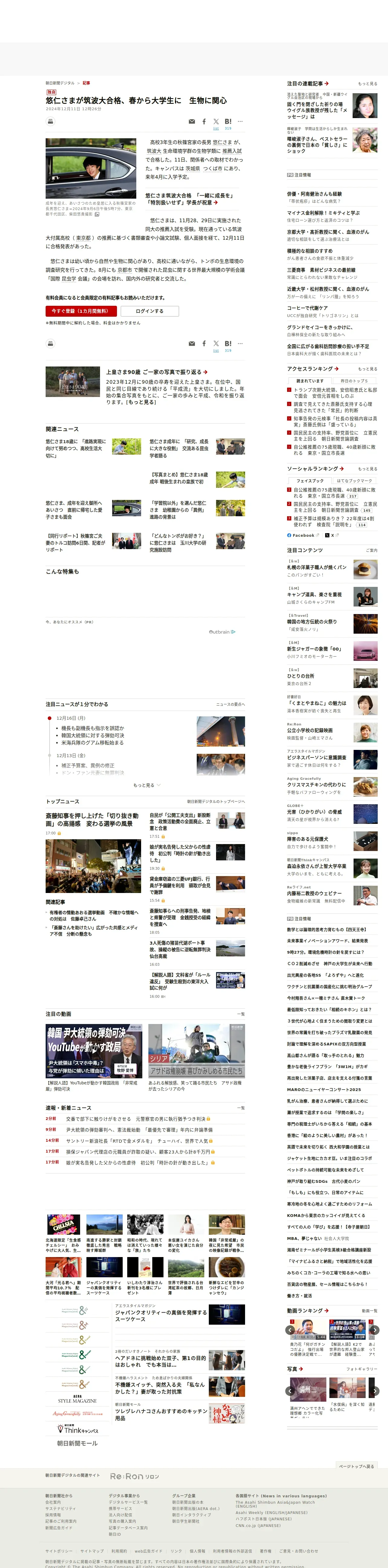The height and width of the screenshot is (1568, 388).
Task: Click 朝日新聞デジタル in the breadcrumb
Action: tap(60, 83)
